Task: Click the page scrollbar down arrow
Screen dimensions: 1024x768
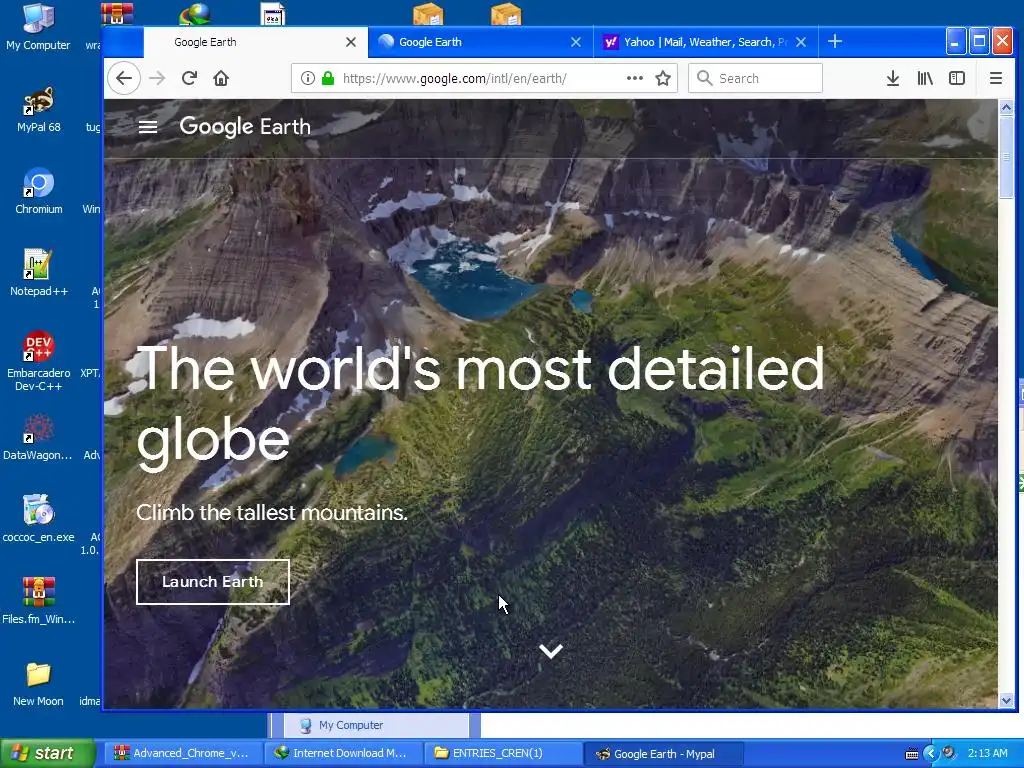Action: coord(1006,701)
